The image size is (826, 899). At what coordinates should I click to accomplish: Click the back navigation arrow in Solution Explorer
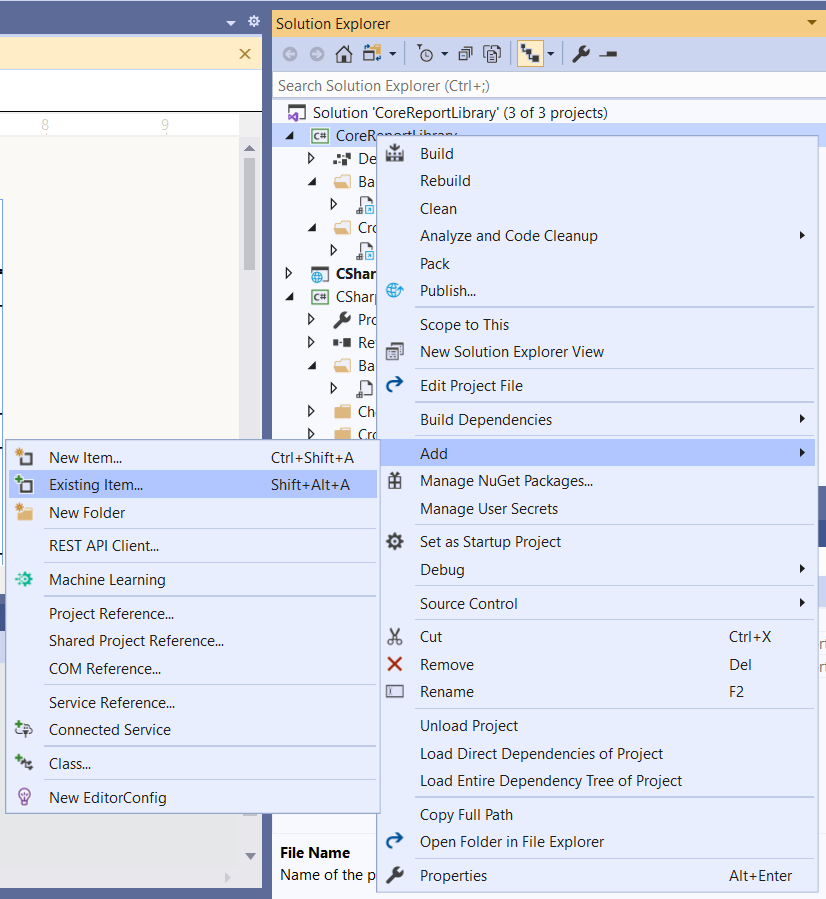point(290,53)
